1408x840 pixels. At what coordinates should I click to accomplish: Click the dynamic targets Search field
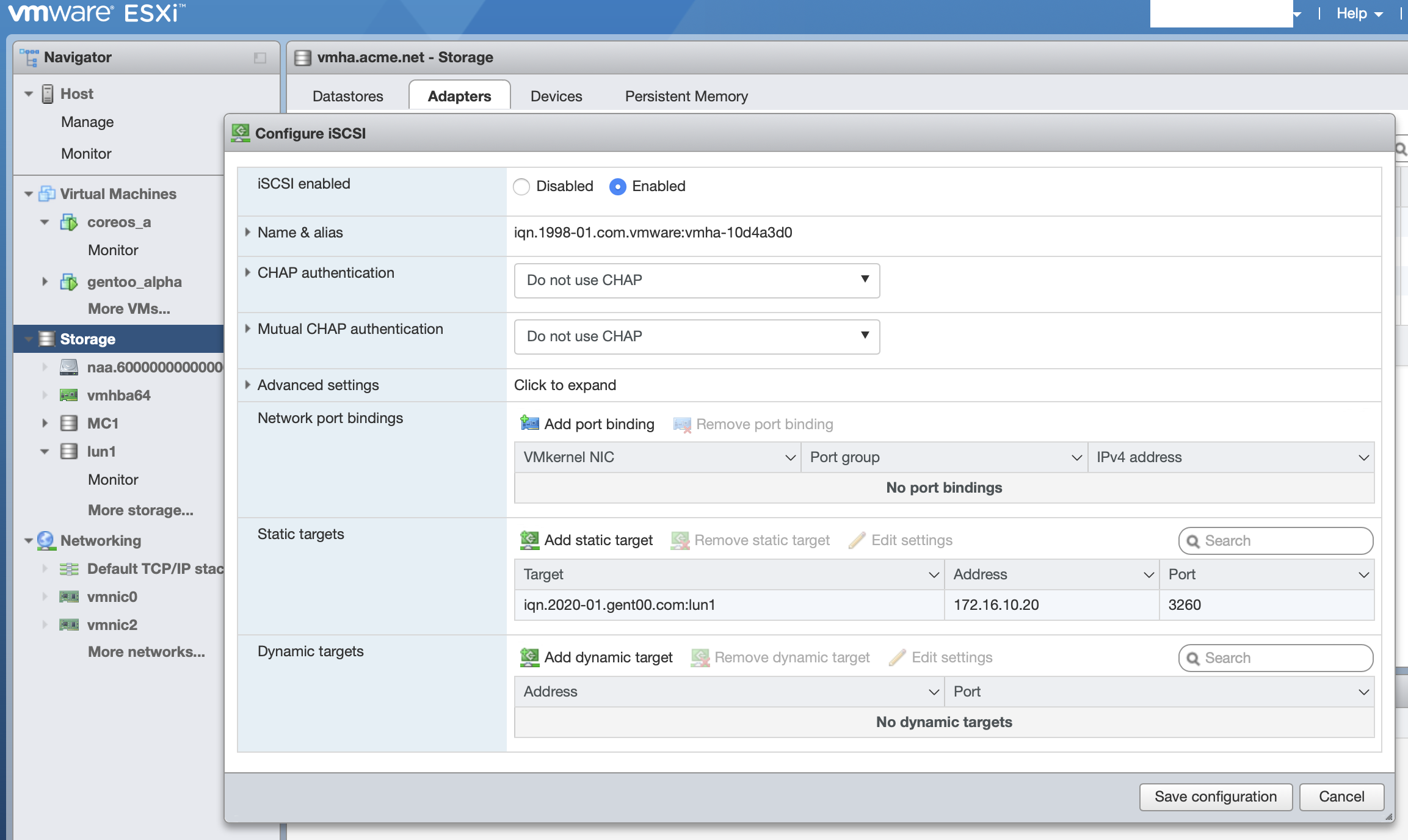click(x=1276, y=658)
